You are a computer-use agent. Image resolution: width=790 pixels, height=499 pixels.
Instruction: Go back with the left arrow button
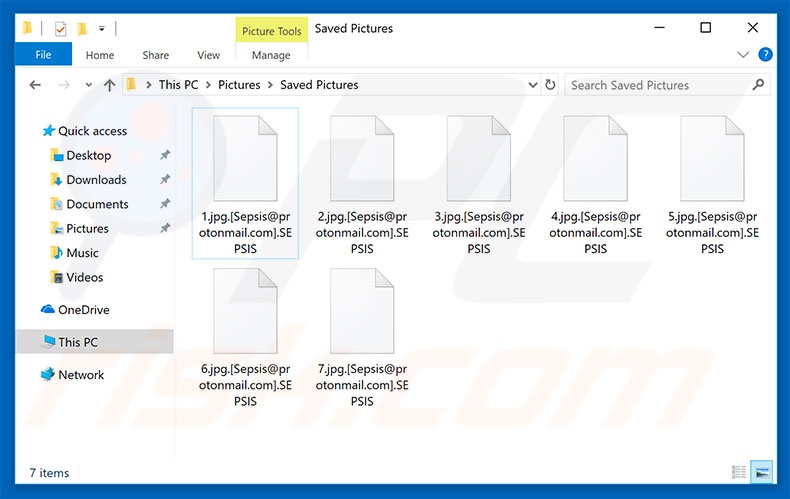click(x=35, y=85)
